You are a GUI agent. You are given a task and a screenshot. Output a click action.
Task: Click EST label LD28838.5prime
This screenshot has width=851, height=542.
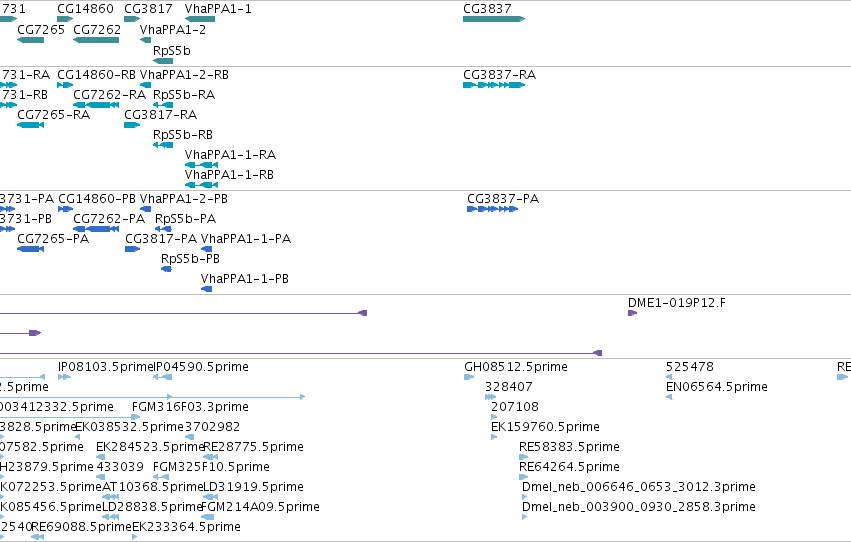153,507
